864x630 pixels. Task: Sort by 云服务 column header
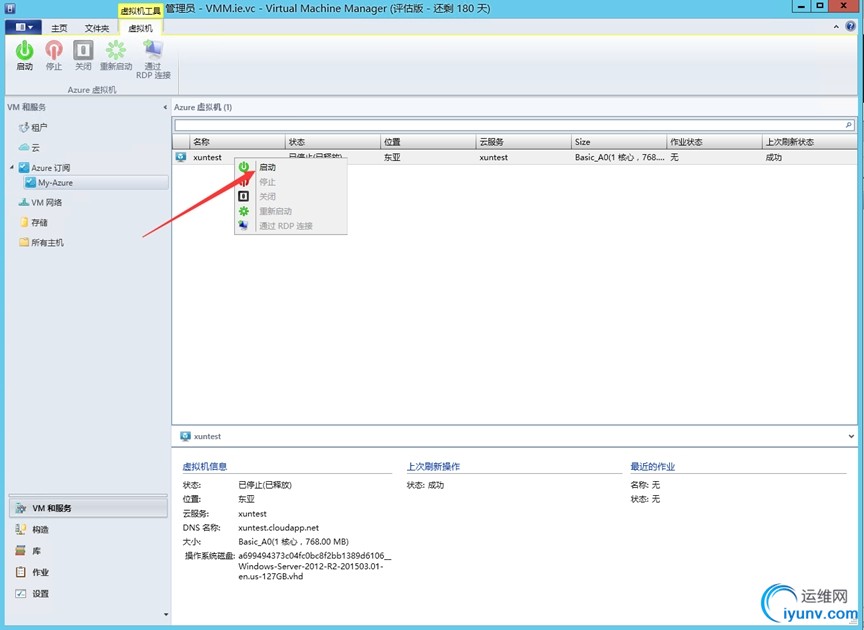523,142
